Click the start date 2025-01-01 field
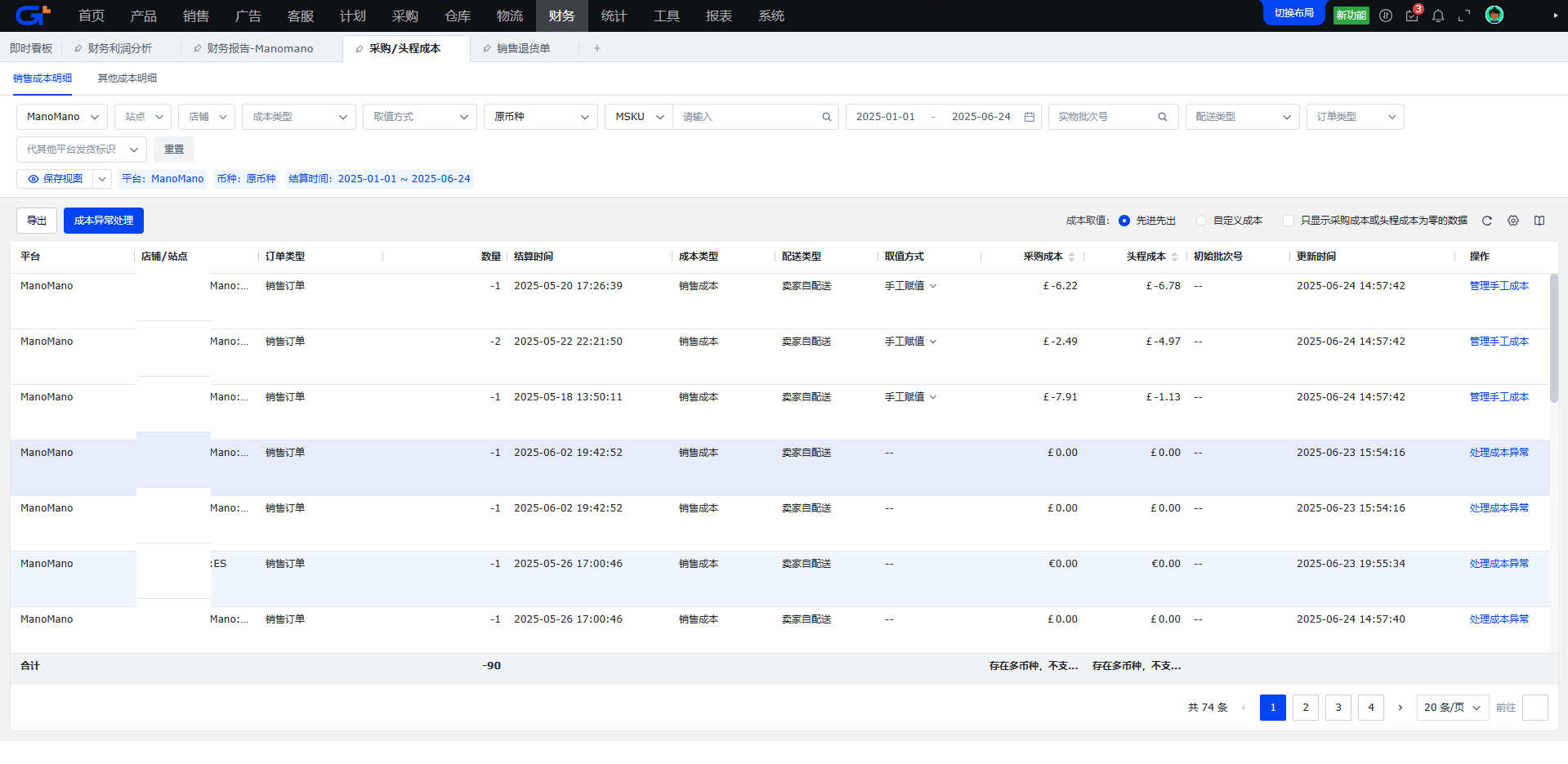 tap(886, 117)
